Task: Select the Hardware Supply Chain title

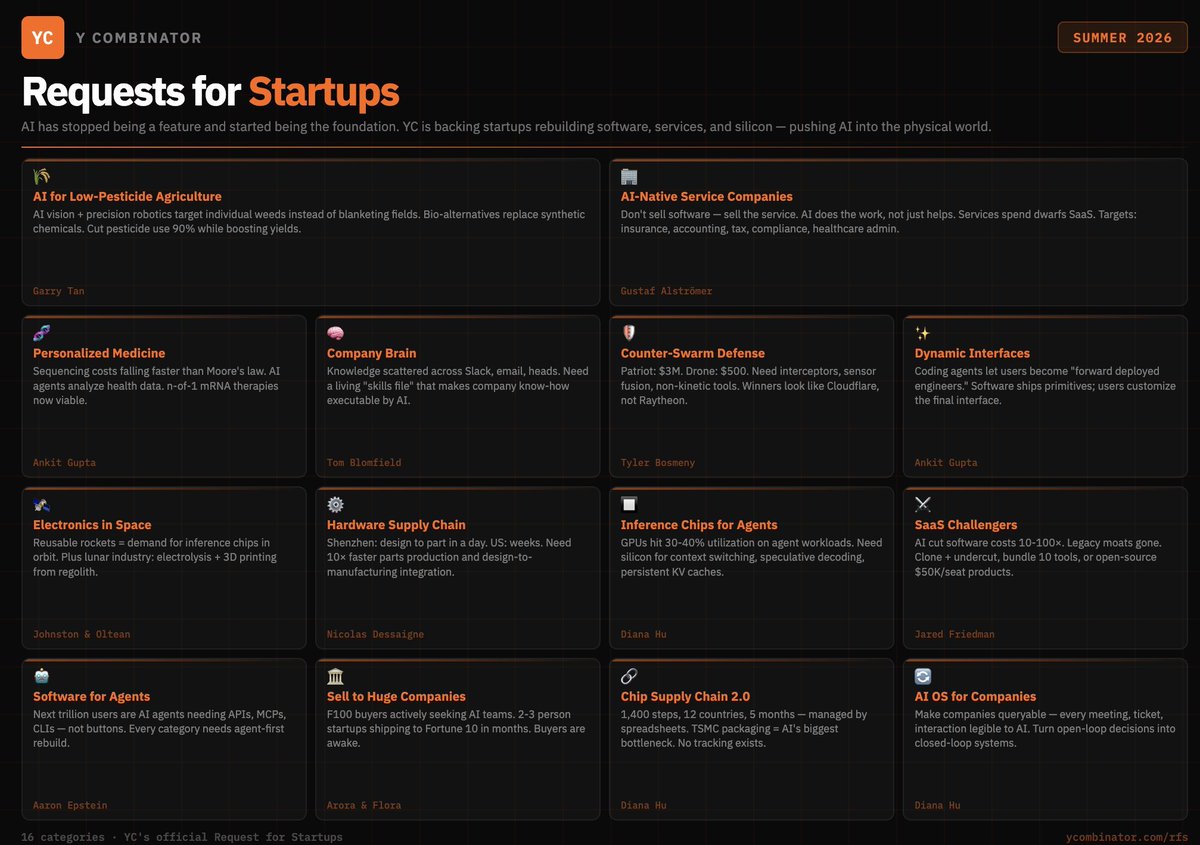Action: (x=396, y=525)
